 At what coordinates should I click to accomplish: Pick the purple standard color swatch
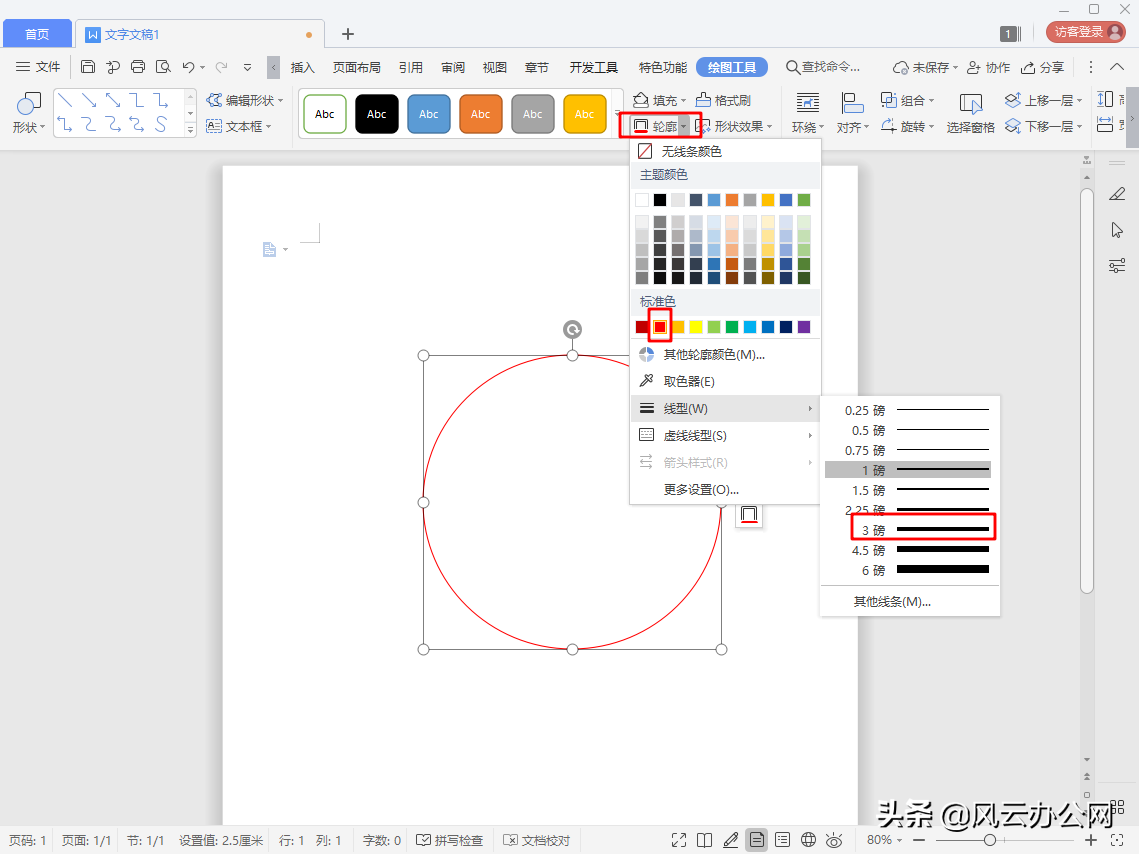point(803,327)
